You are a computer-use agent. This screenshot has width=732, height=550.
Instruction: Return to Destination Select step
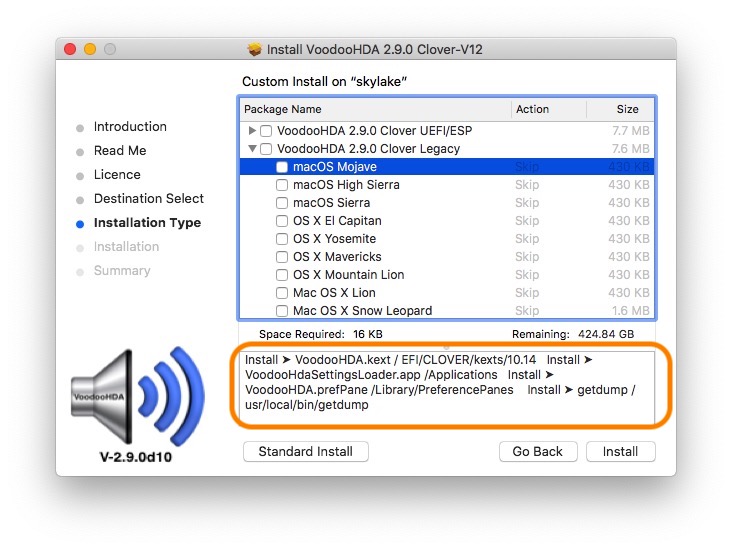coord(149,198)
